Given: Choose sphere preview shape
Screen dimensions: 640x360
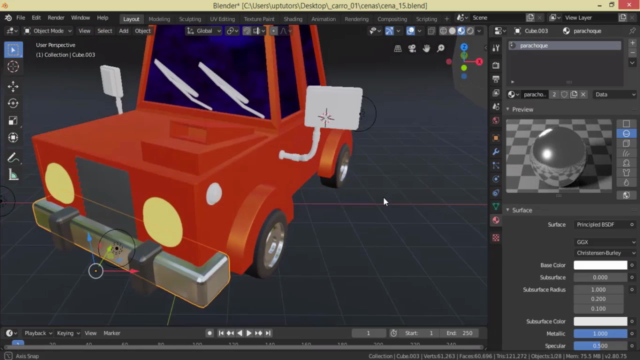Looking at the screenshot, I should (x=626, y=133).
